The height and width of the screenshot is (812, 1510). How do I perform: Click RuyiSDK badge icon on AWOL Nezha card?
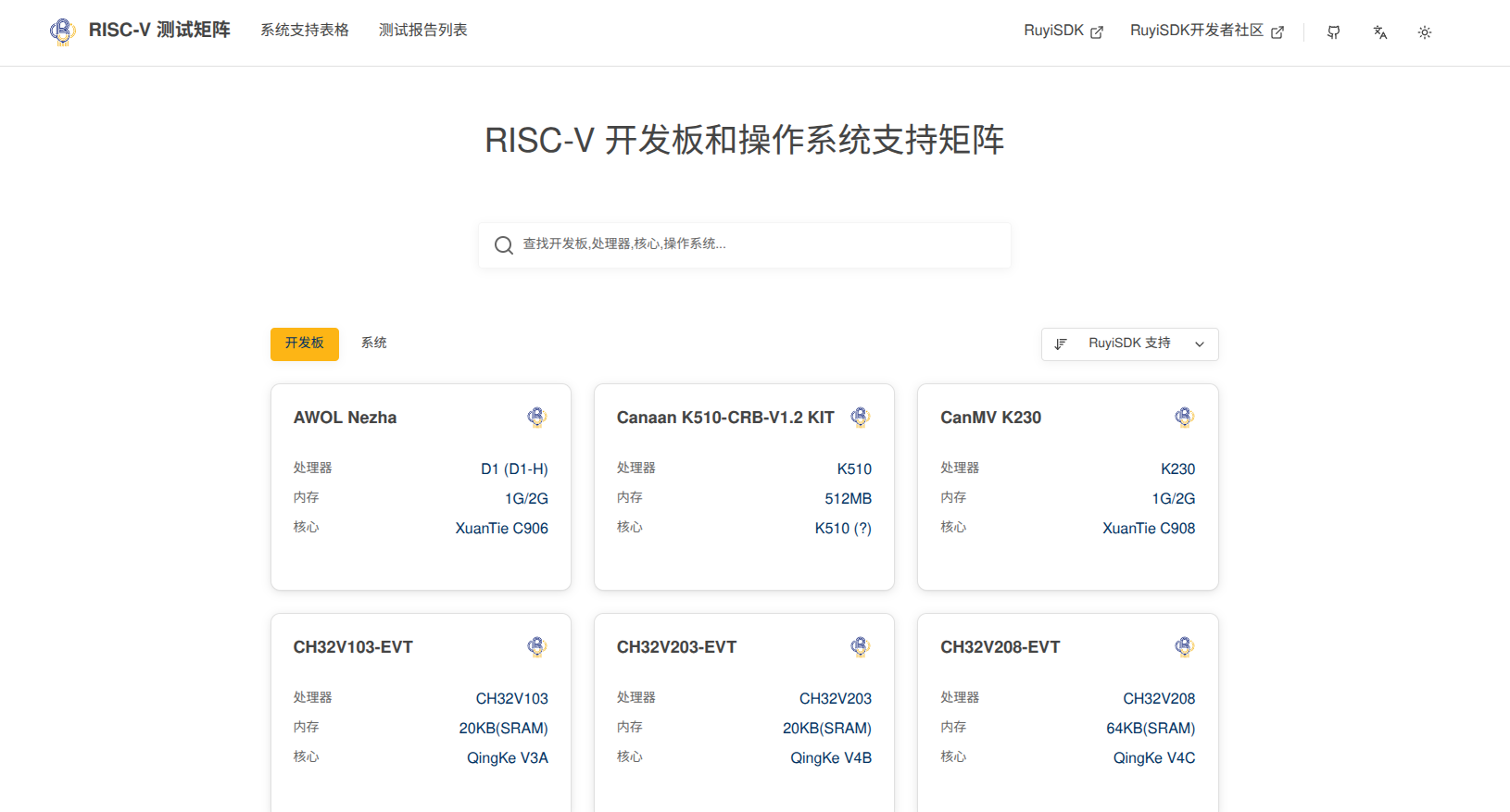tap(537, 418)
